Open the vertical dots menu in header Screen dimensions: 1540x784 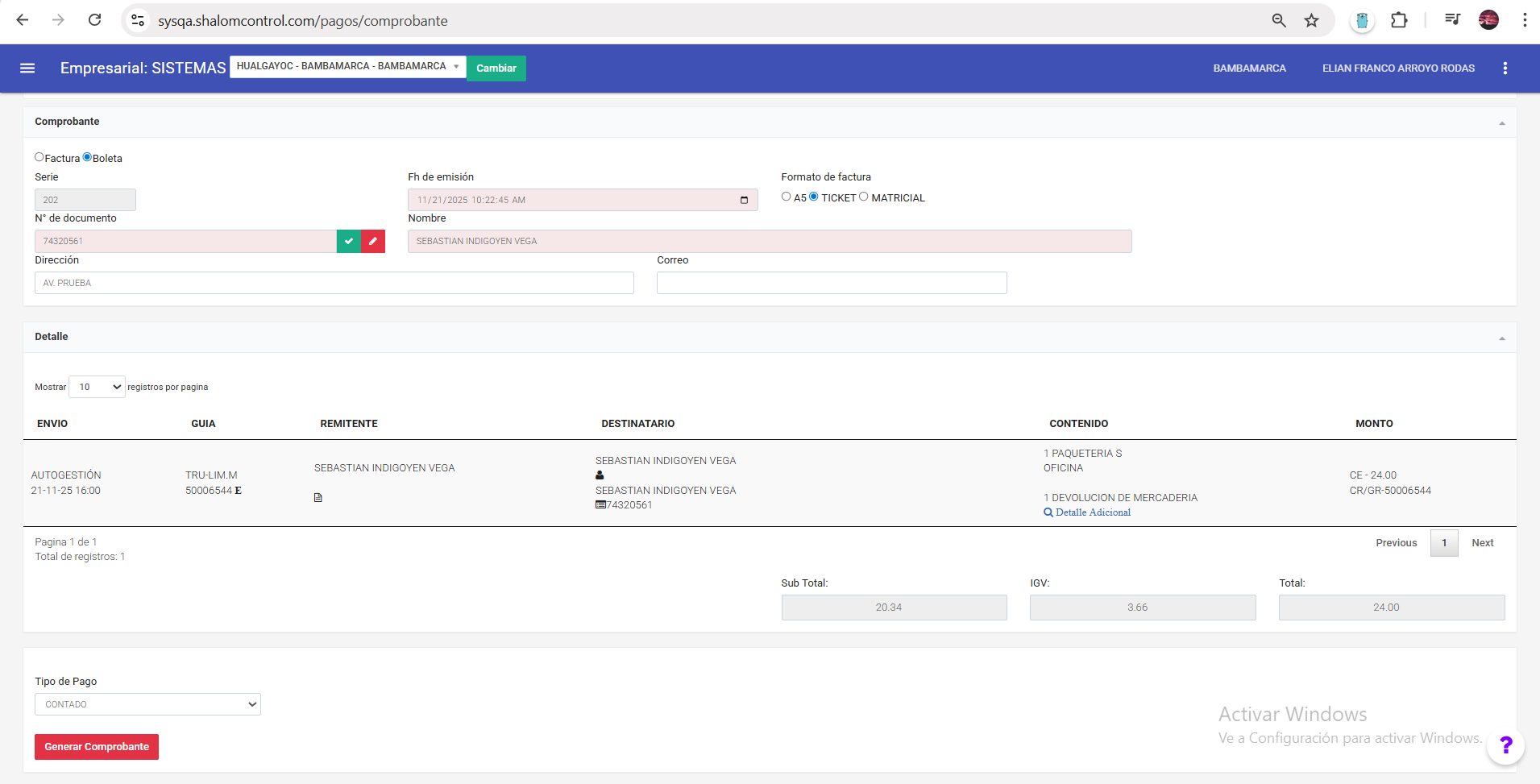[1505, 68]
